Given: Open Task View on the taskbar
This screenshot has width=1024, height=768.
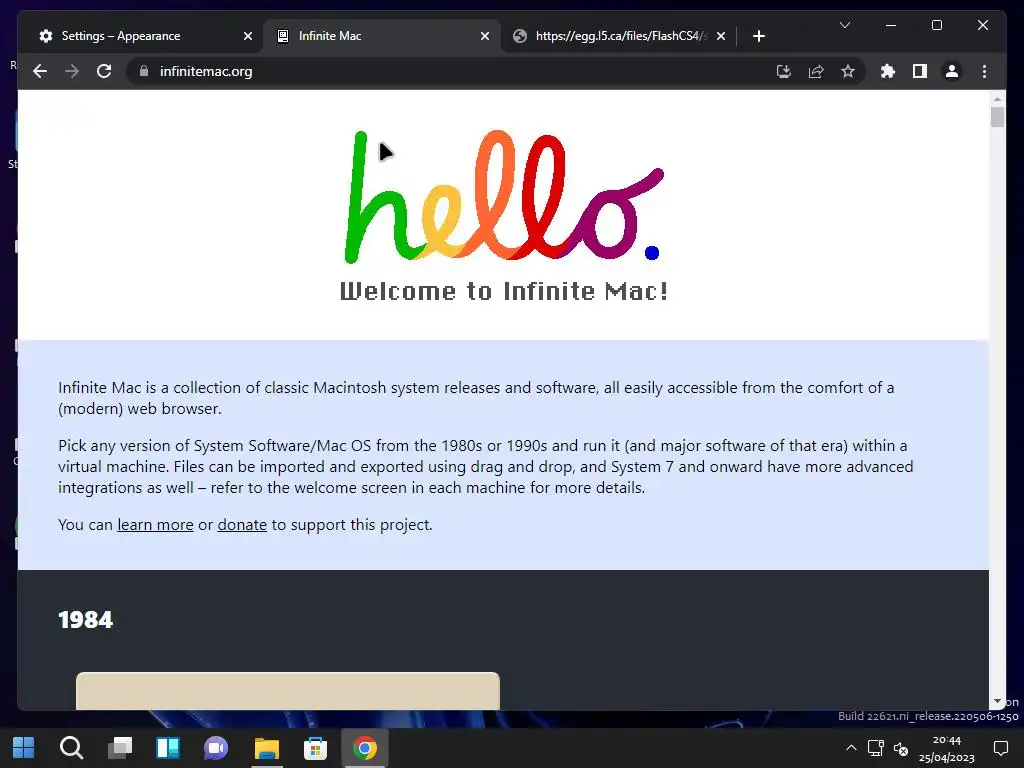Looking at the screenshot, I should (120, 748).
